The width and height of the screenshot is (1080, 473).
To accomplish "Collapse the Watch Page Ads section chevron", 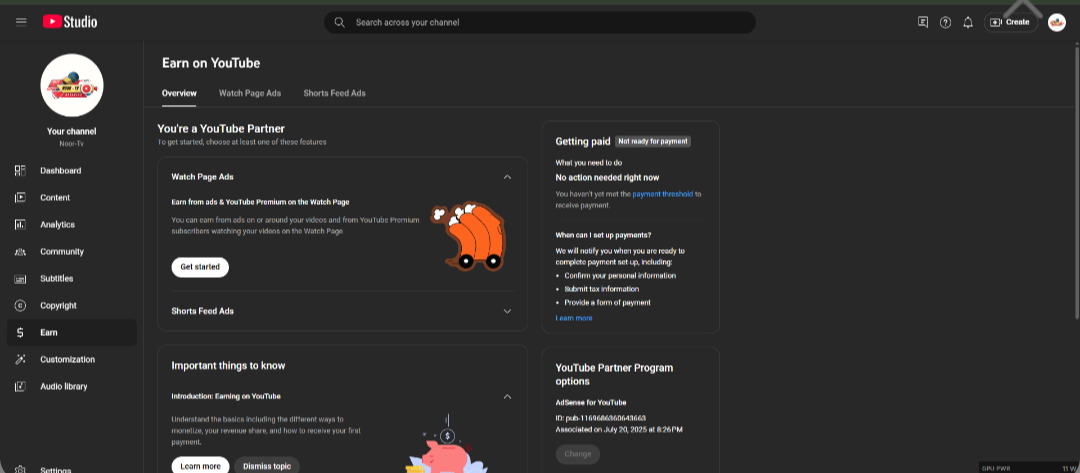I will tap(508, 177).
